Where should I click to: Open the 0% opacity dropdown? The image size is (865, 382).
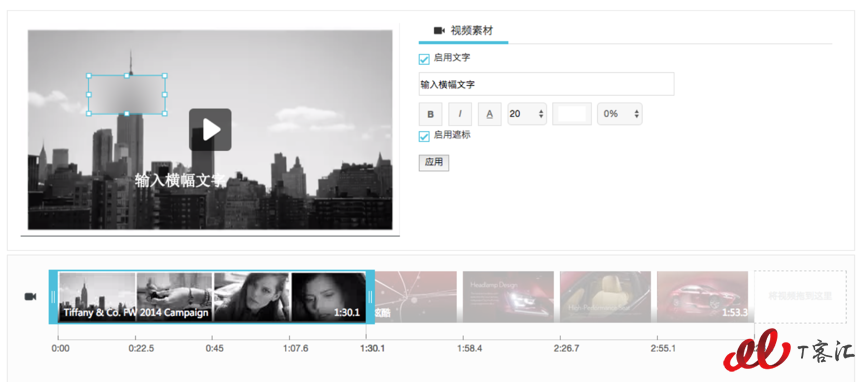620,114
